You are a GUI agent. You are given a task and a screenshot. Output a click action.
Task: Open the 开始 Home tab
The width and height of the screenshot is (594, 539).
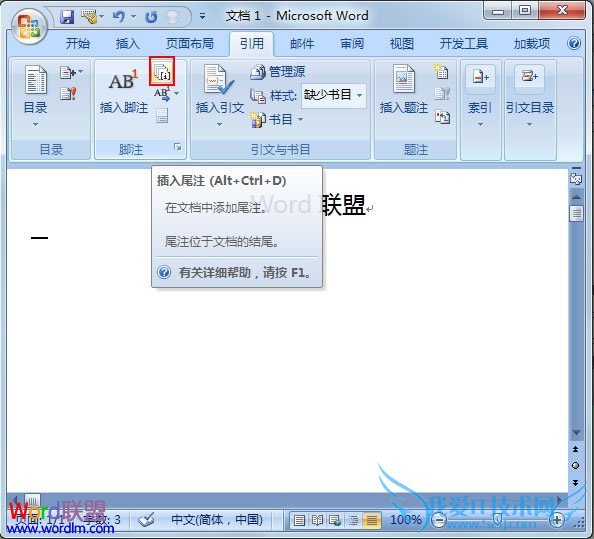click(78, 44)
